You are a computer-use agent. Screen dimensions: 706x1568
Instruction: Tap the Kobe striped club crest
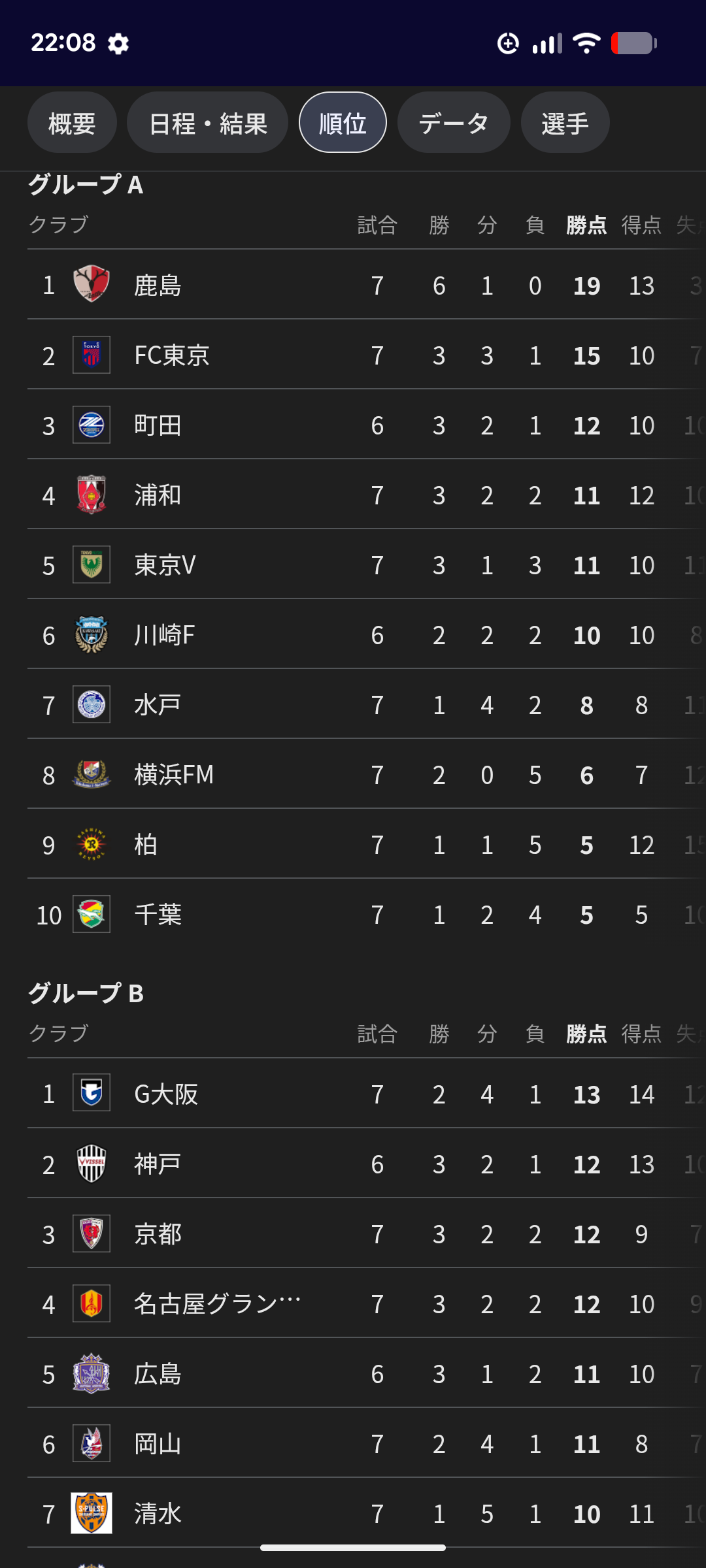click(91, 1163)
